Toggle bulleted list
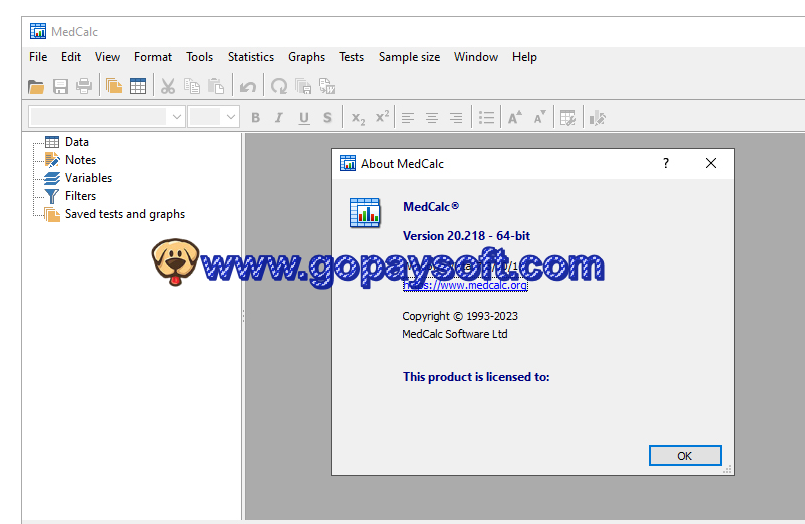This screenshot has height=524, width=805. click(486, 118)
